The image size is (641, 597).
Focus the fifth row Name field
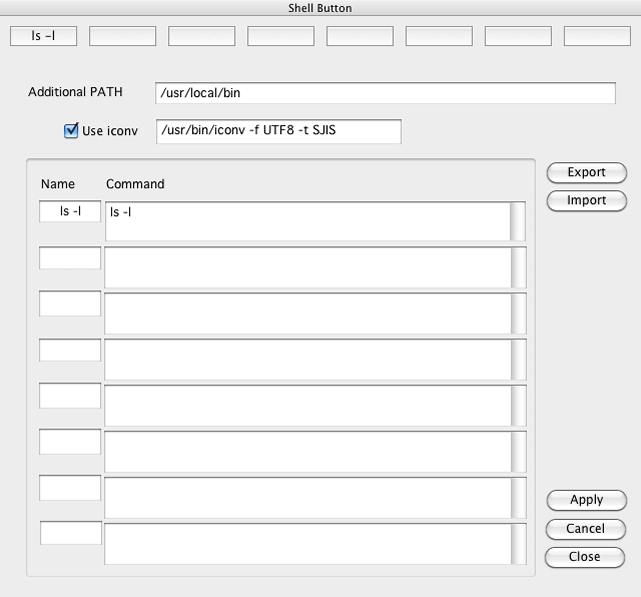tap(70, 395)
